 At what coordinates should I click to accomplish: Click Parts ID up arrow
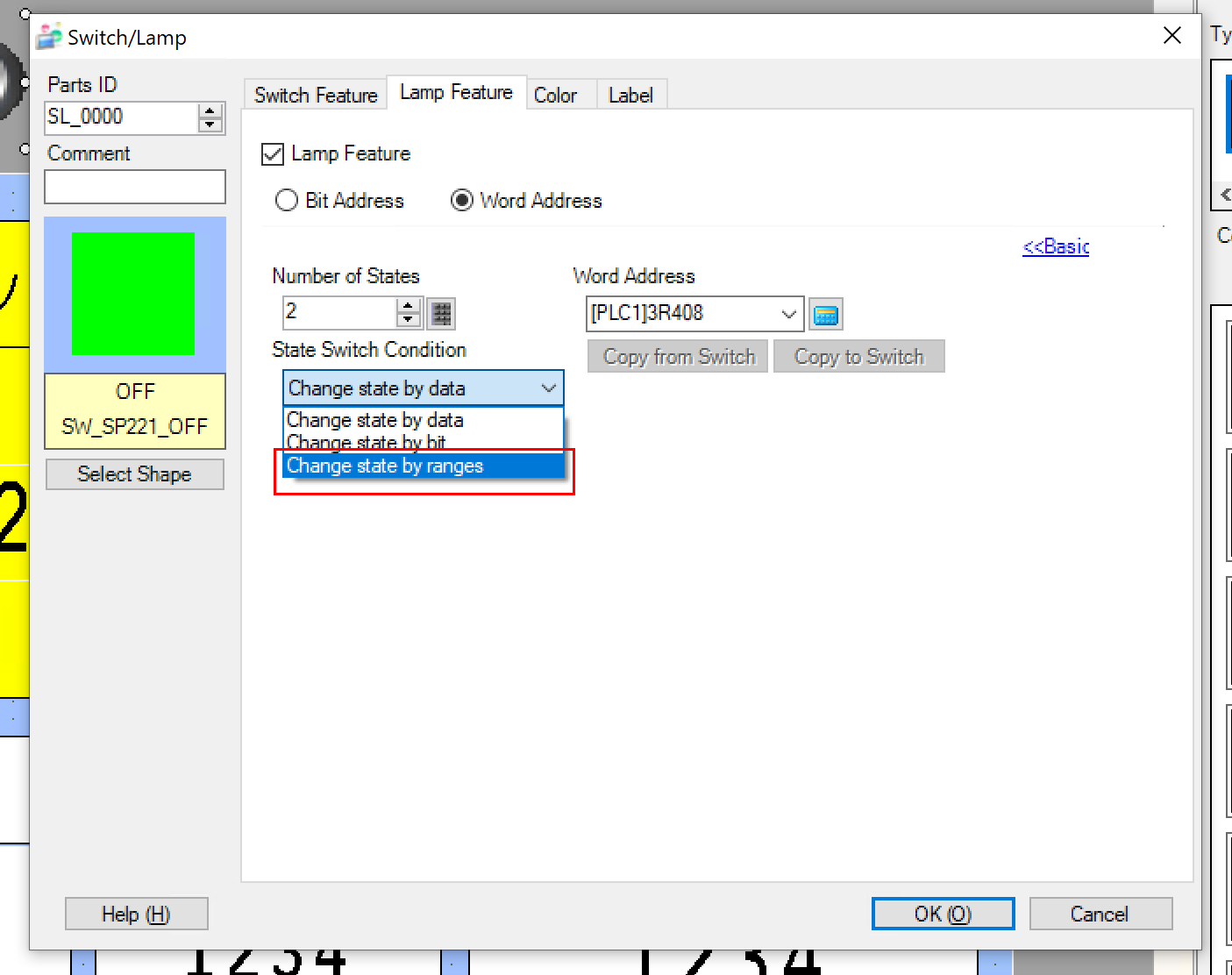pos(210,111)
